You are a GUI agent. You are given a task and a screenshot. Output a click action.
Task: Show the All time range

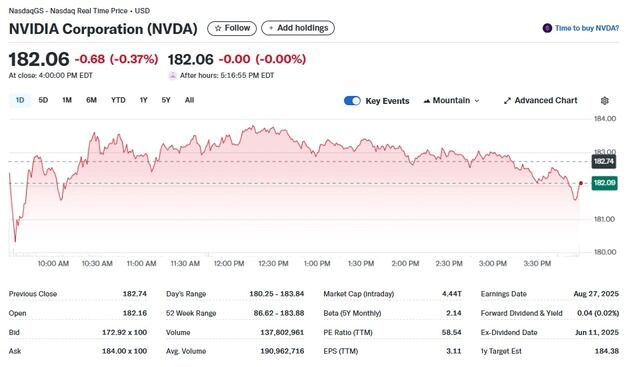point(189,100)
